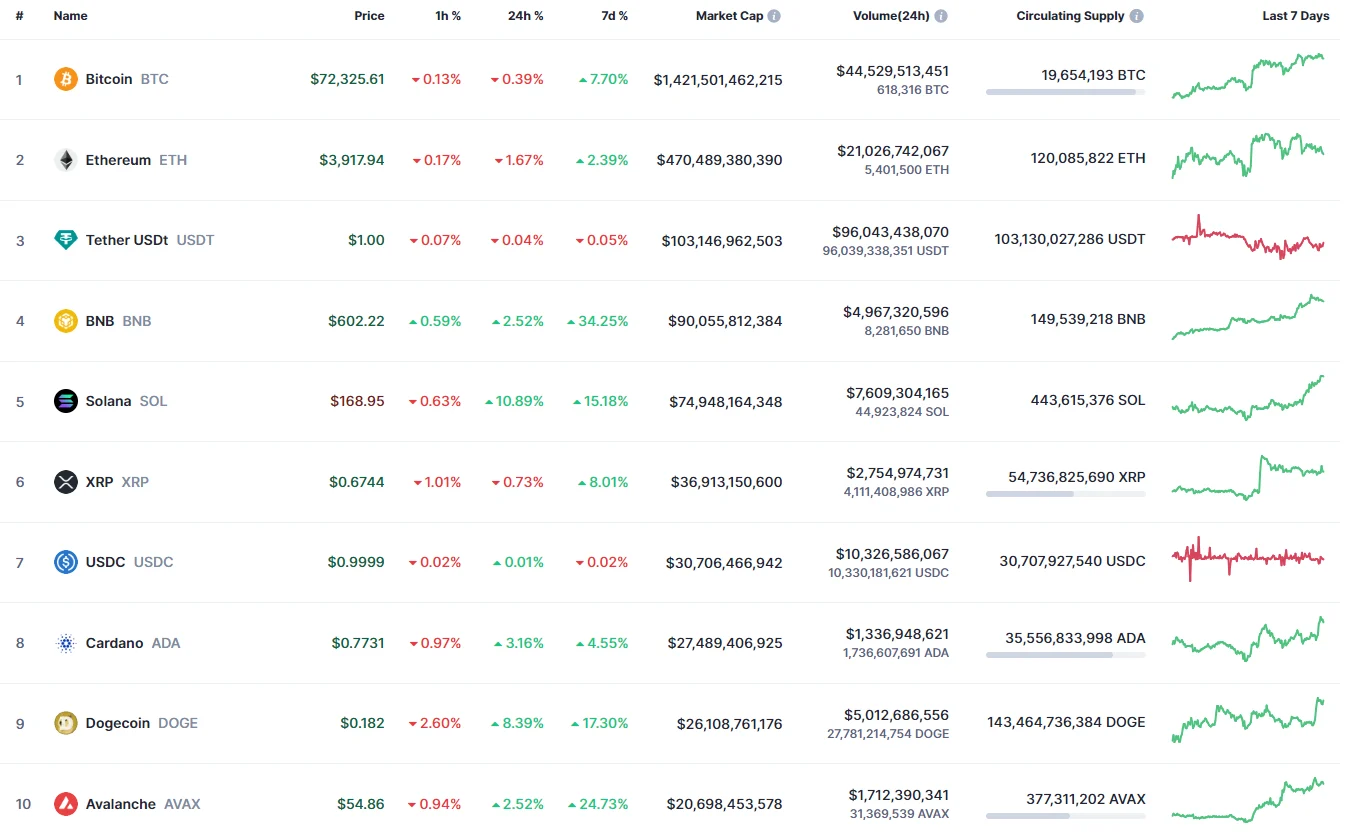Image resolution: width=1362 pixels, height=839 pixels.
Task: Click the Dogecoin logo icon
Action: point(66,723)
